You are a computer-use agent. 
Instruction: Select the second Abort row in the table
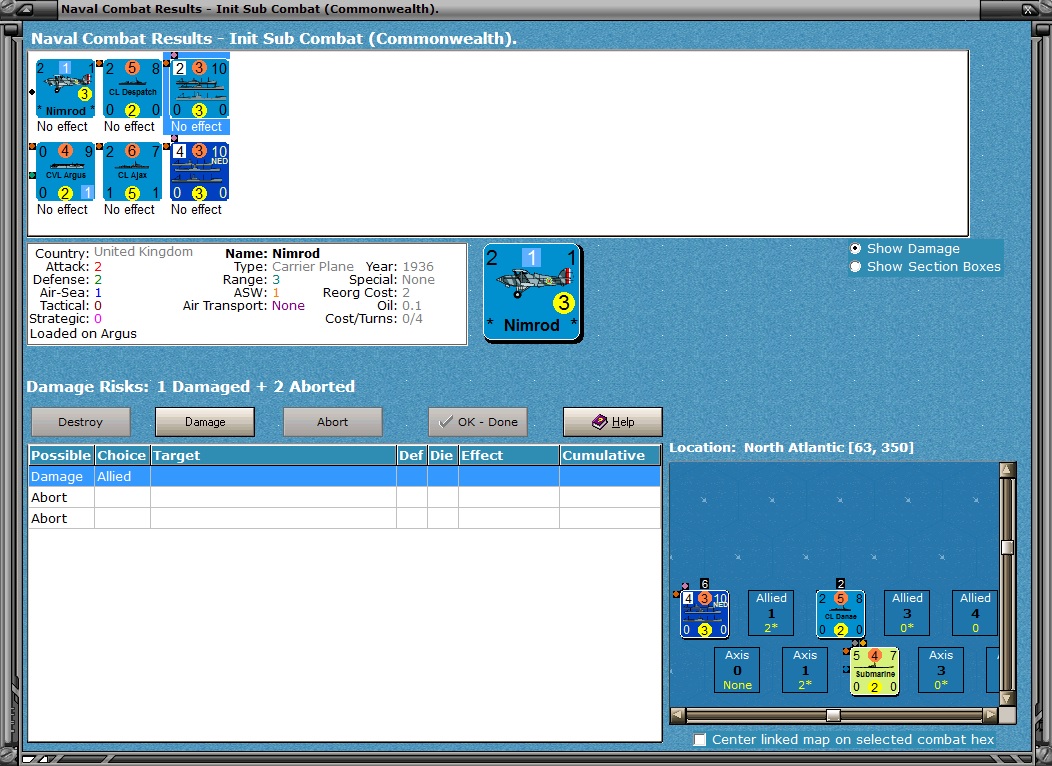pyautogui.click(x=345, y=518)
